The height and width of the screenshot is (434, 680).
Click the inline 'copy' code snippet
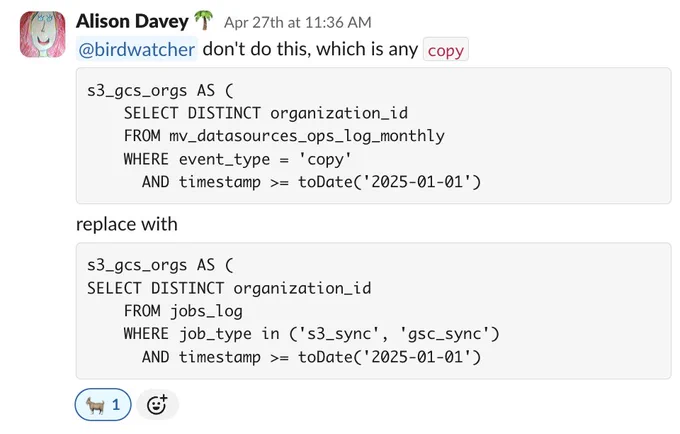click(445, 50)
